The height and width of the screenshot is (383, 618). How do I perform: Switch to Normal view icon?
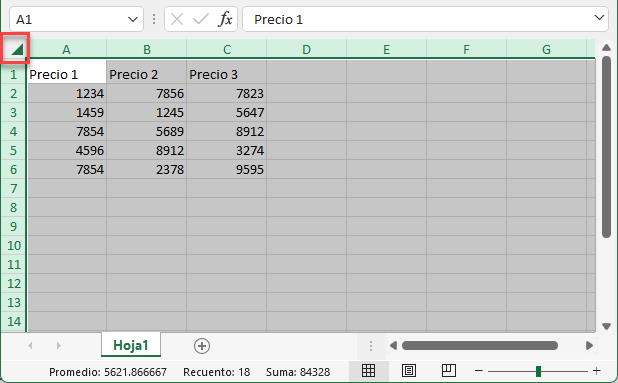point(369,371)
